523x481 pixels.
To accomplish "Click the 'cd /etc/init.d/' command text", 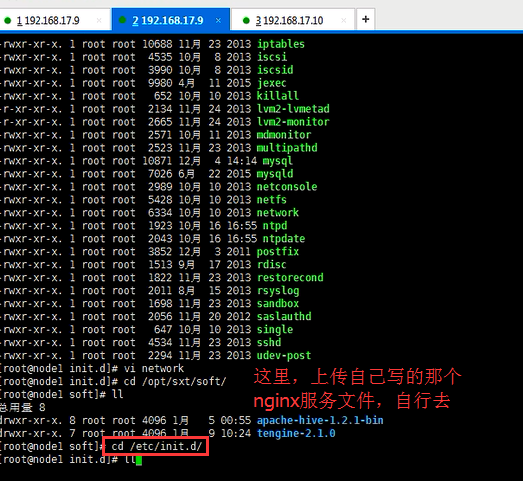I will (157, 446).
